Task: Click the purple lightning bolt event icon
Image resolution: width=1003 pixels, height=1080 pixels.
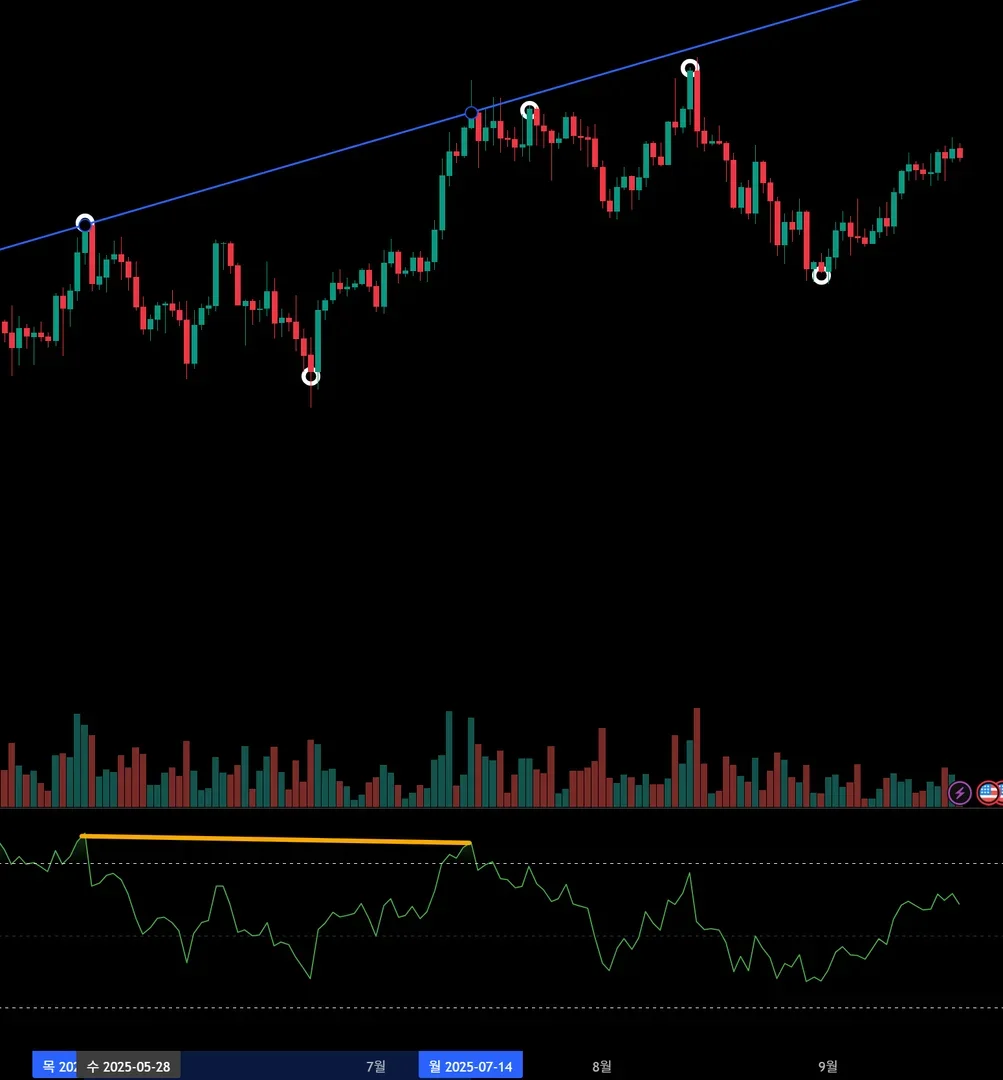Action: (x=960, y=793)
